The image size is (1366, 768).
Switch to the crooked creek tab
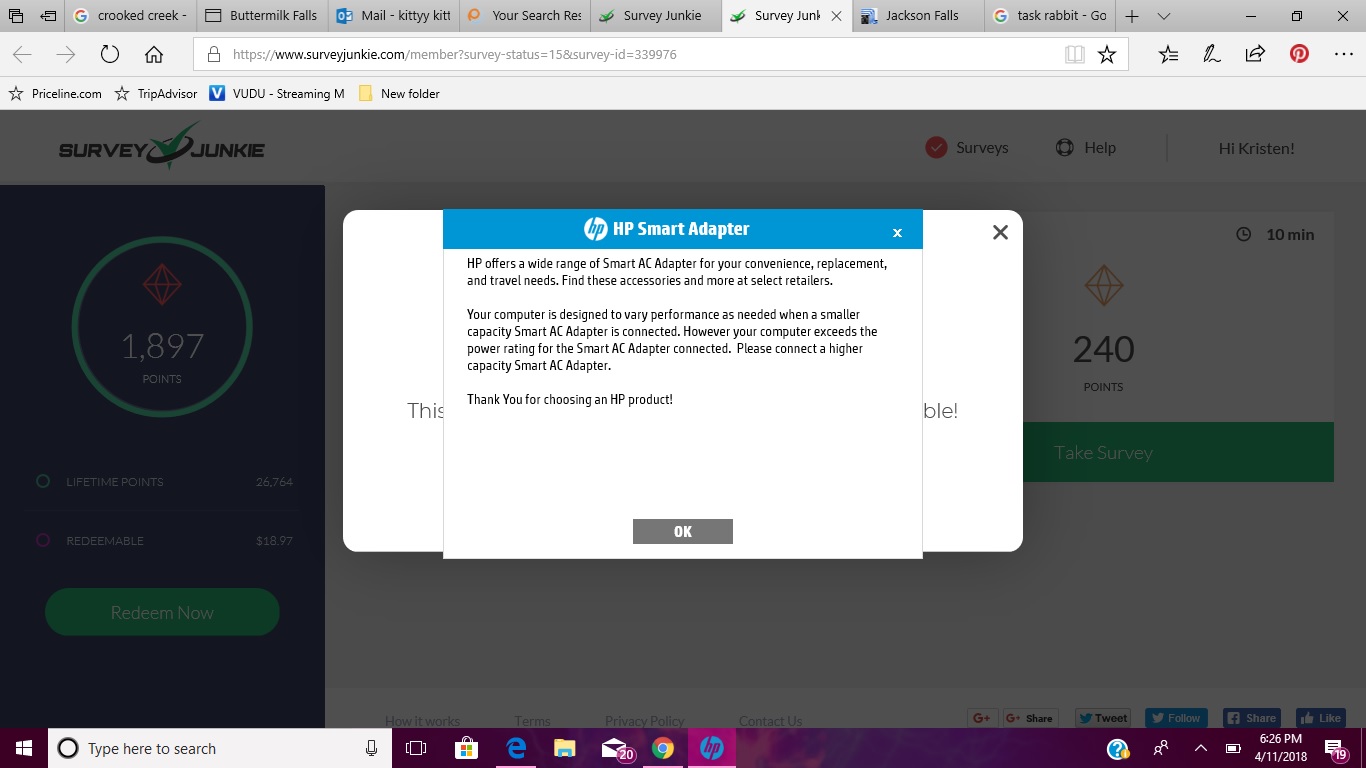tap(130, 16)
